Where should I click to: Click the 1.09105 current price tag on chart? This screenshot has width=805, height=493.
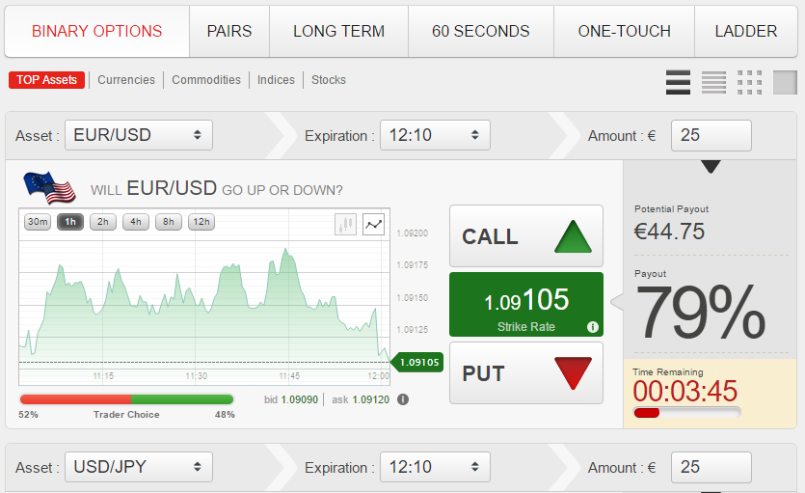pos(417,362)
